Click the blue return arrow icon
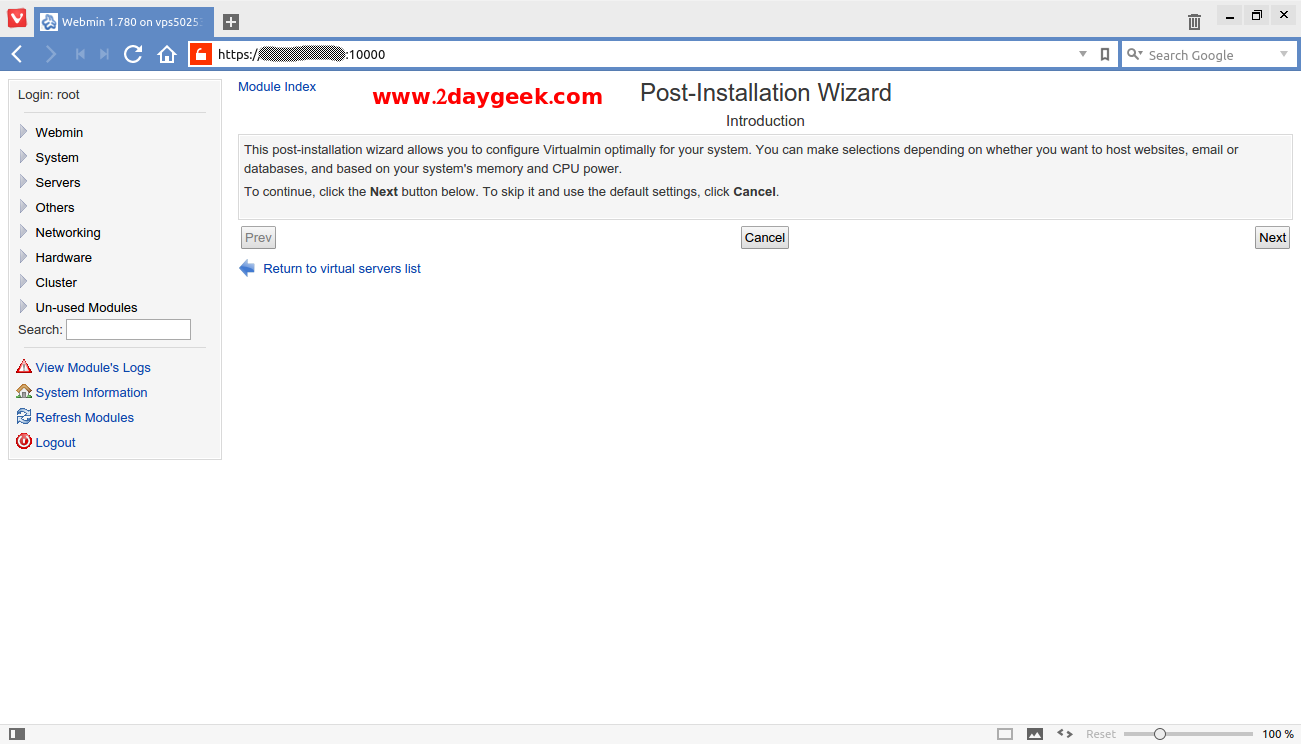 [247, 268]
